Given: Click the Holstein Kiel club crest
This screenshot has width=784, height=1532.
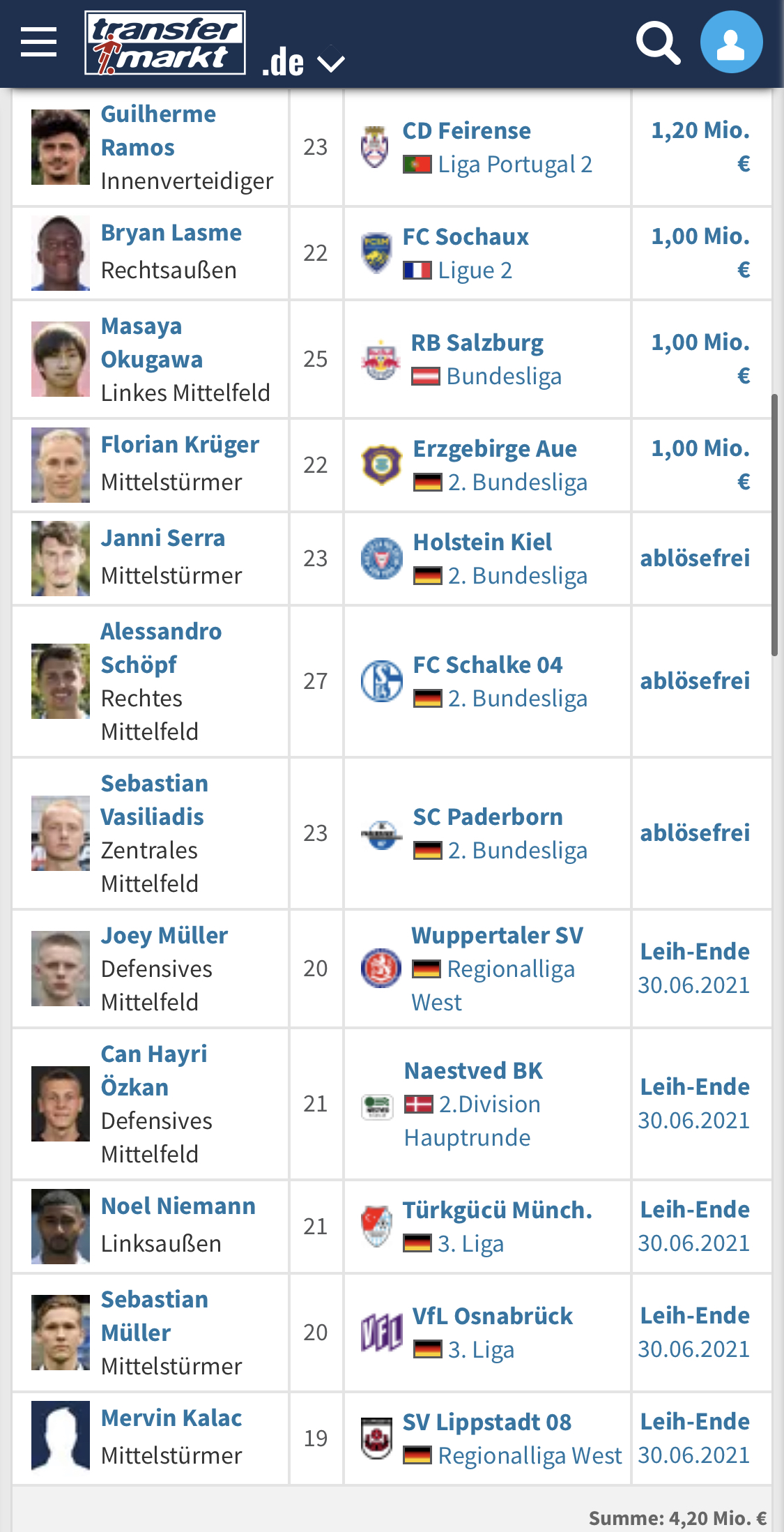Looking at the screenshot, I should pos(381,559).
